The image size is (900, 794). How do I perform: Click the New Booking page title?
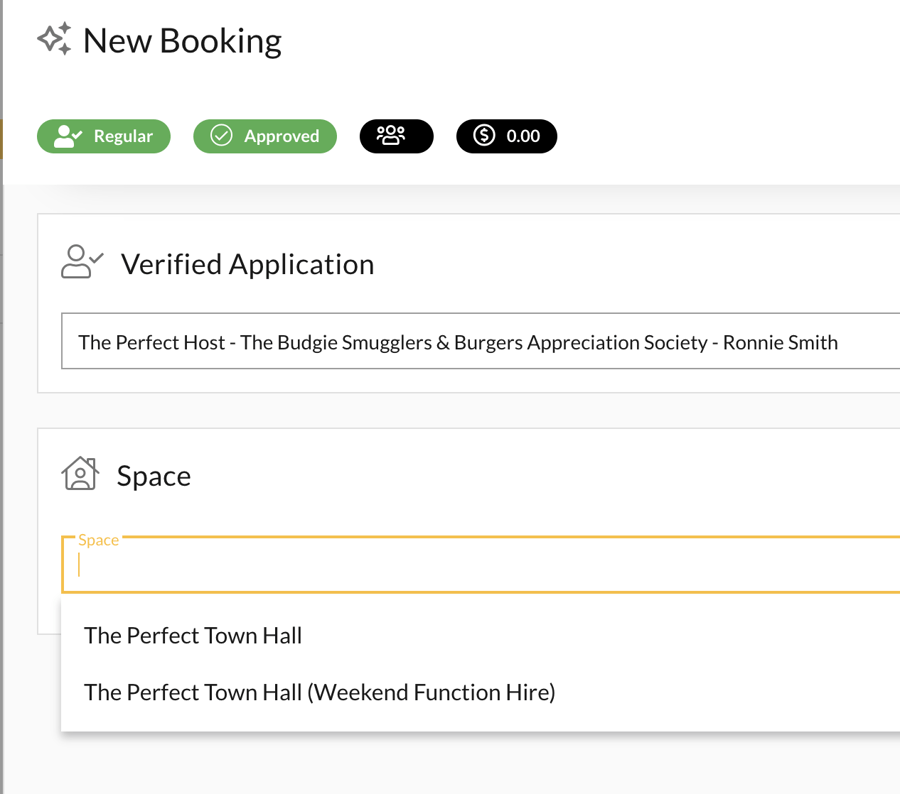click(182, 40)
